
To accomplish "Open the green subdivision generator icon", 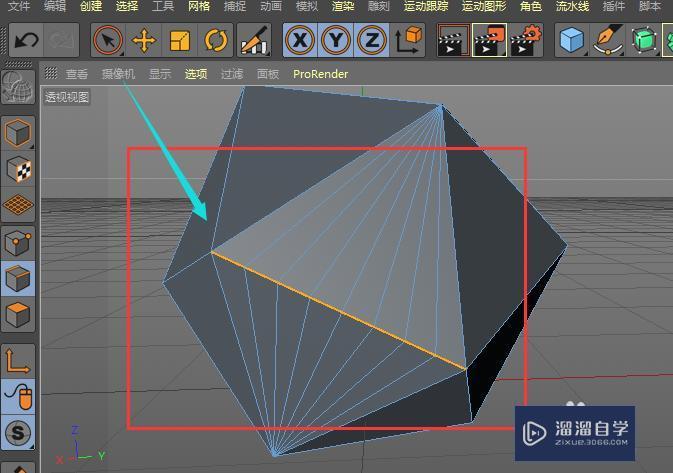I will [644, 41].
